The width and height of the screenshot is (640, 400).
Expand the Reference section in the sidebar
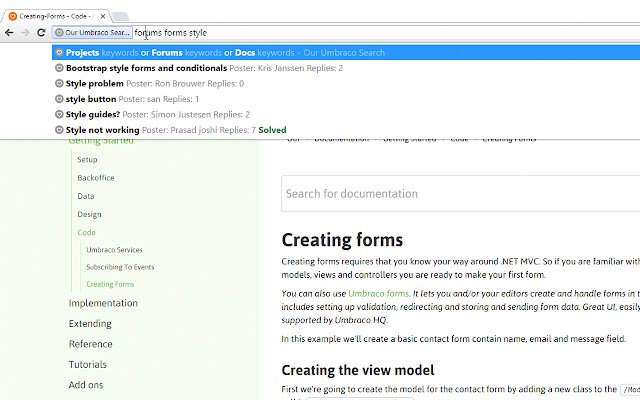(91, 344)
